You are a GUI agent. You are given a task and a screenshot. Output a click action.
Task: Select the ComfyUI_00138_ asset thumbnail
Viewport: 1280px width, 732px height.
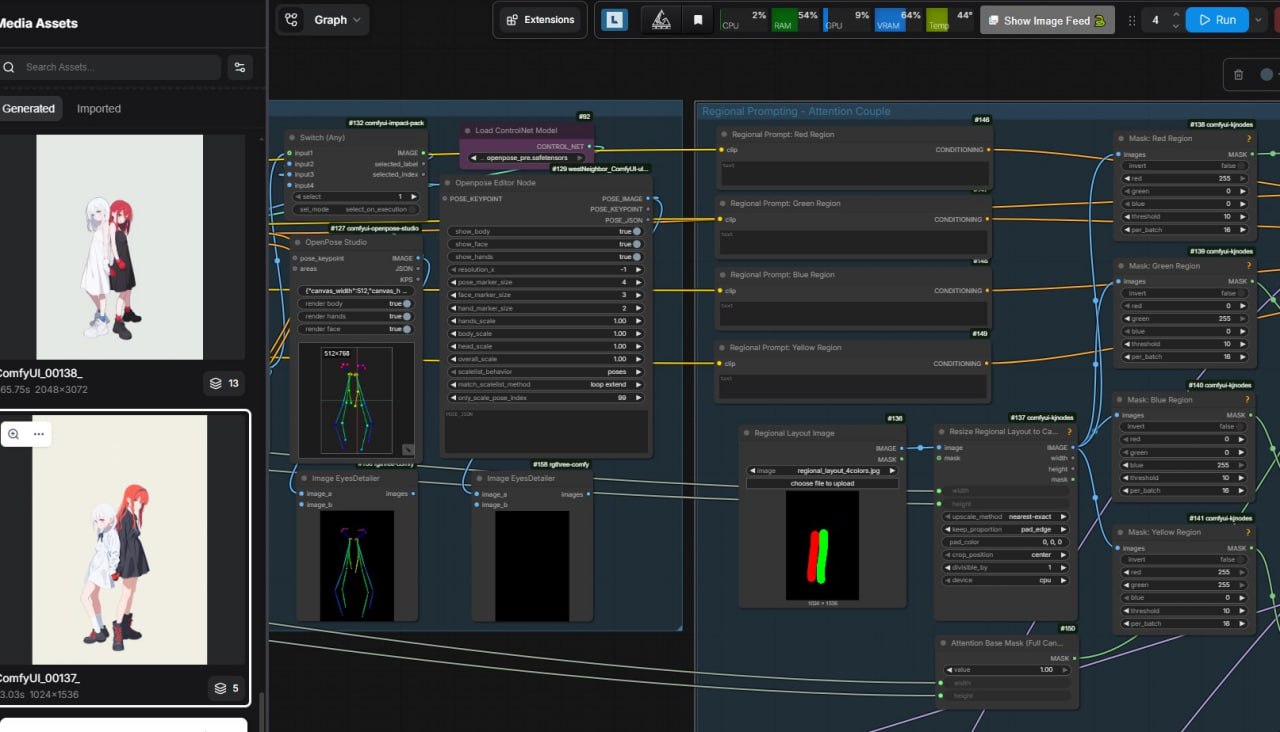coord(120,247)
